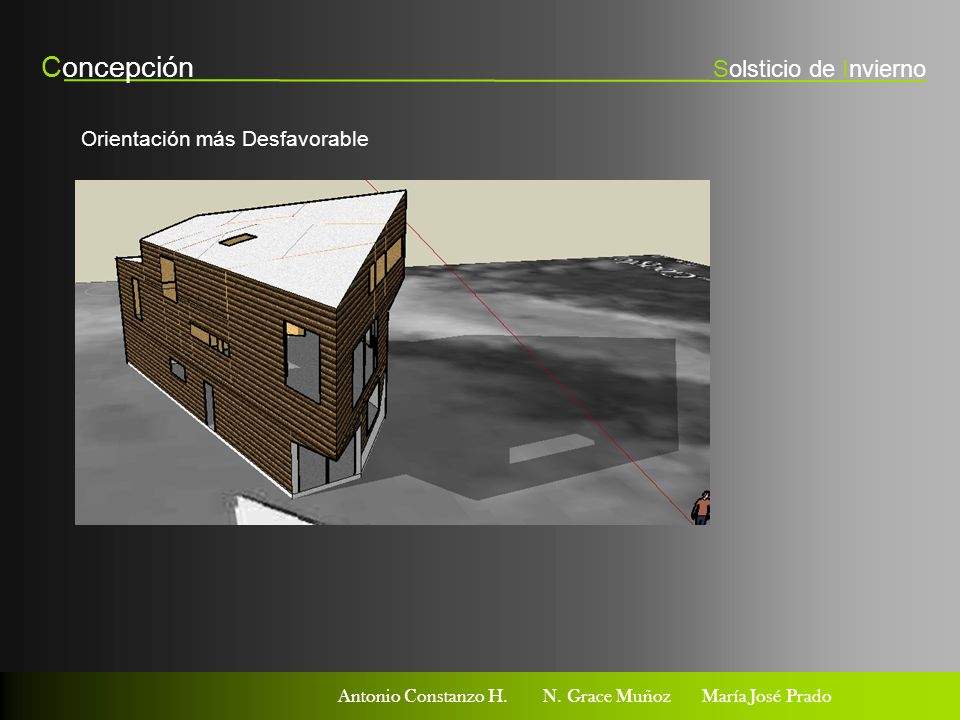Select the 'Orientación más Desfavorable' subtitle text
This screenshot has width=960, height=720.
[225, 139]
